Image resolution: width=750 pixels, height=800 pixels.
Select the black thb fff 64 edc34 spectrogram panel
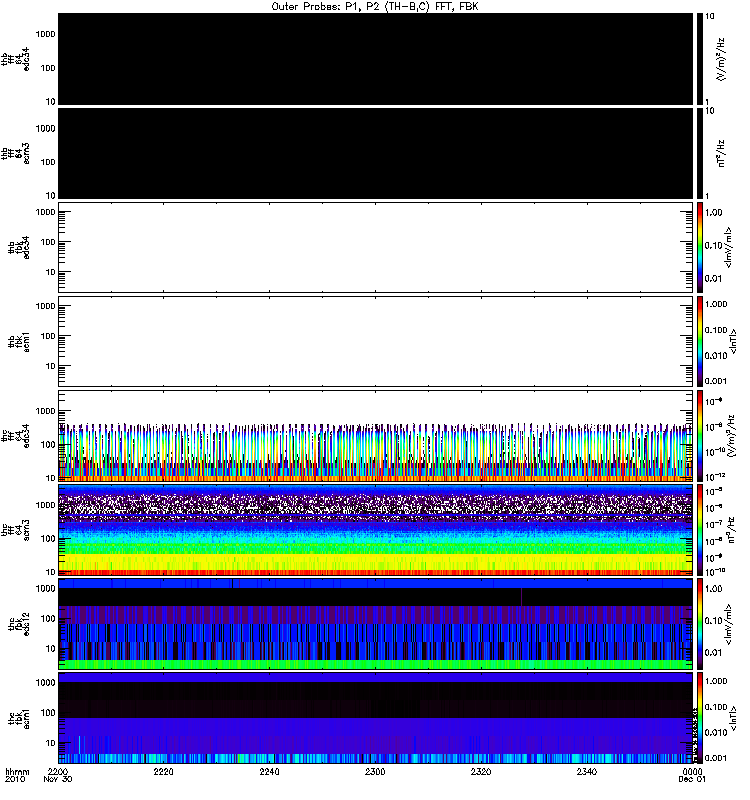point(376,59)
